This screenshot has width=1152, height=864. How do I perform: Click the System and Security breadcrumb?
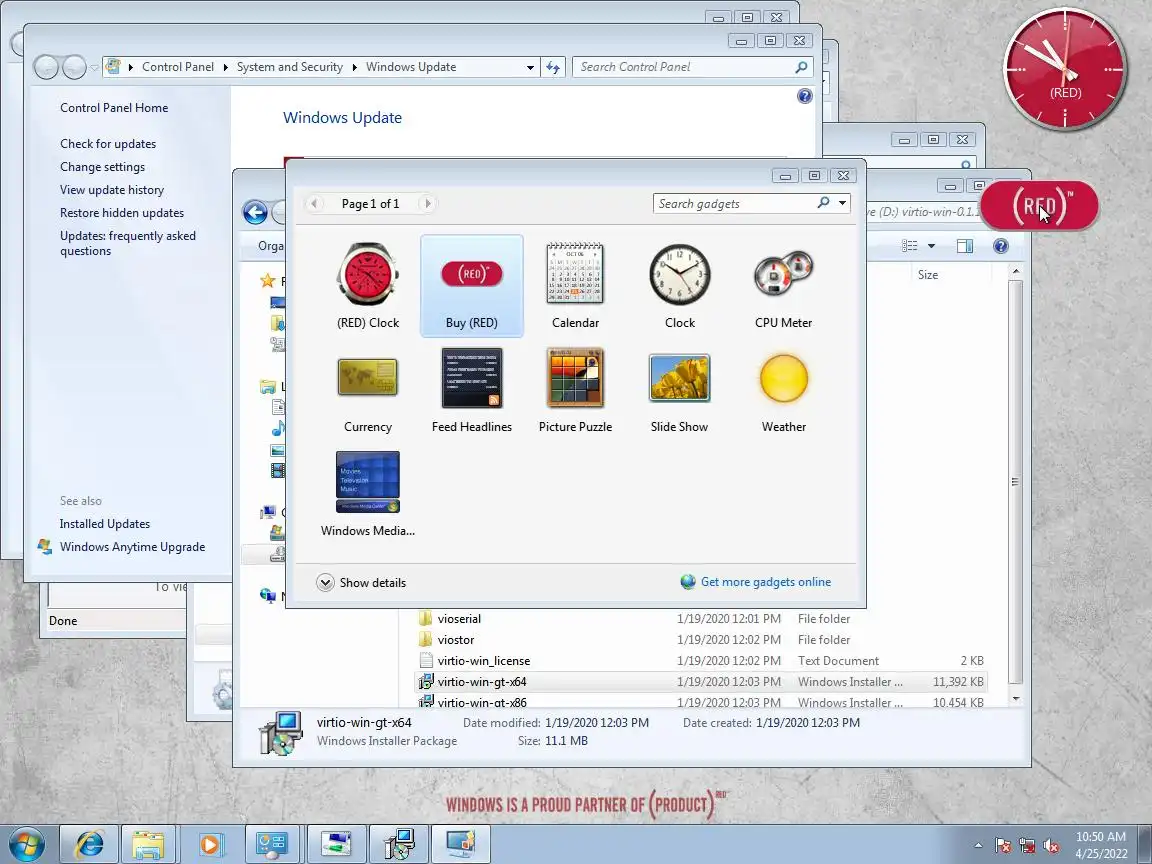289,67
